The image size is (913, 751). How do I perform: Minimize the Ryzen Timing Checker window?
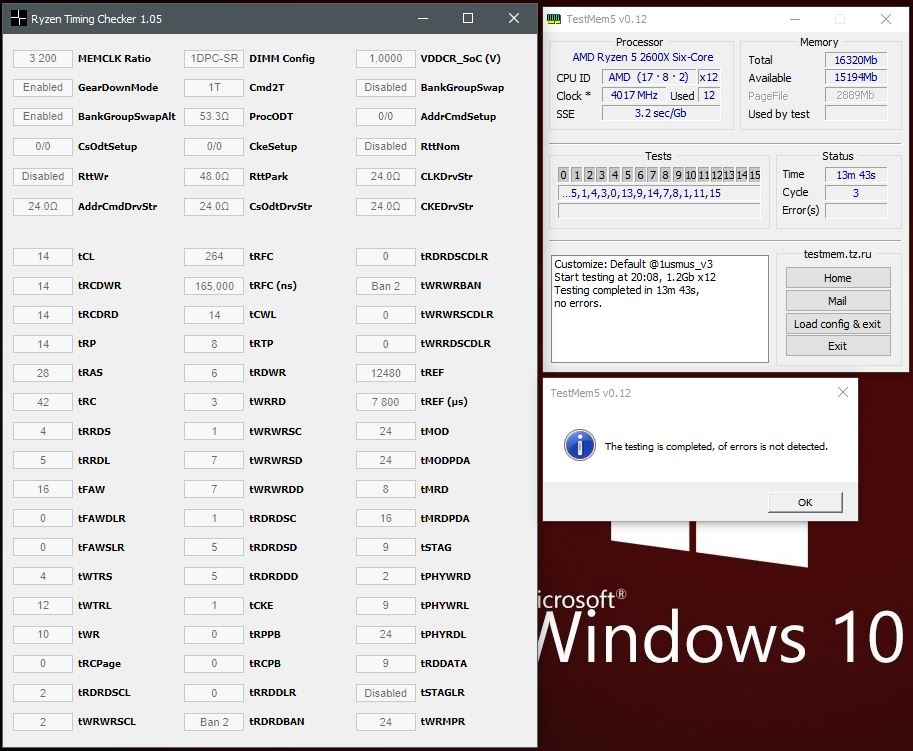423,19
